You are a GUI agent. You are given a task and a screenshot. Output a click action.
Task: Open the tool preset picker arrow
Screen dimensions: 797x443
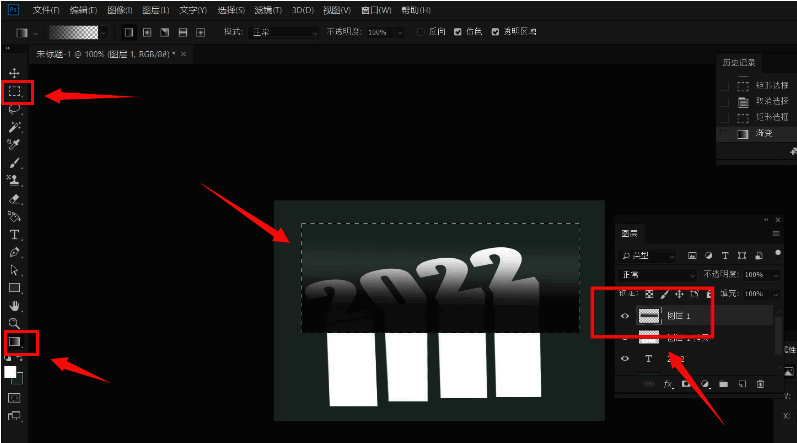click(36, 34)
